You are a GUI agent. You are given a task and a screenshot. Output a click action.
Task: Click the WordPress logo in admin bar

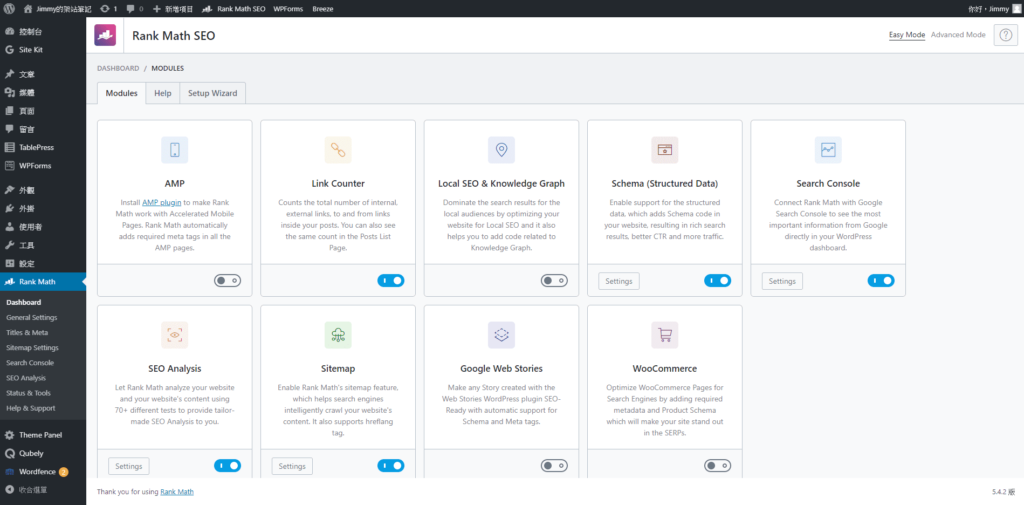[x=9, y=9]
